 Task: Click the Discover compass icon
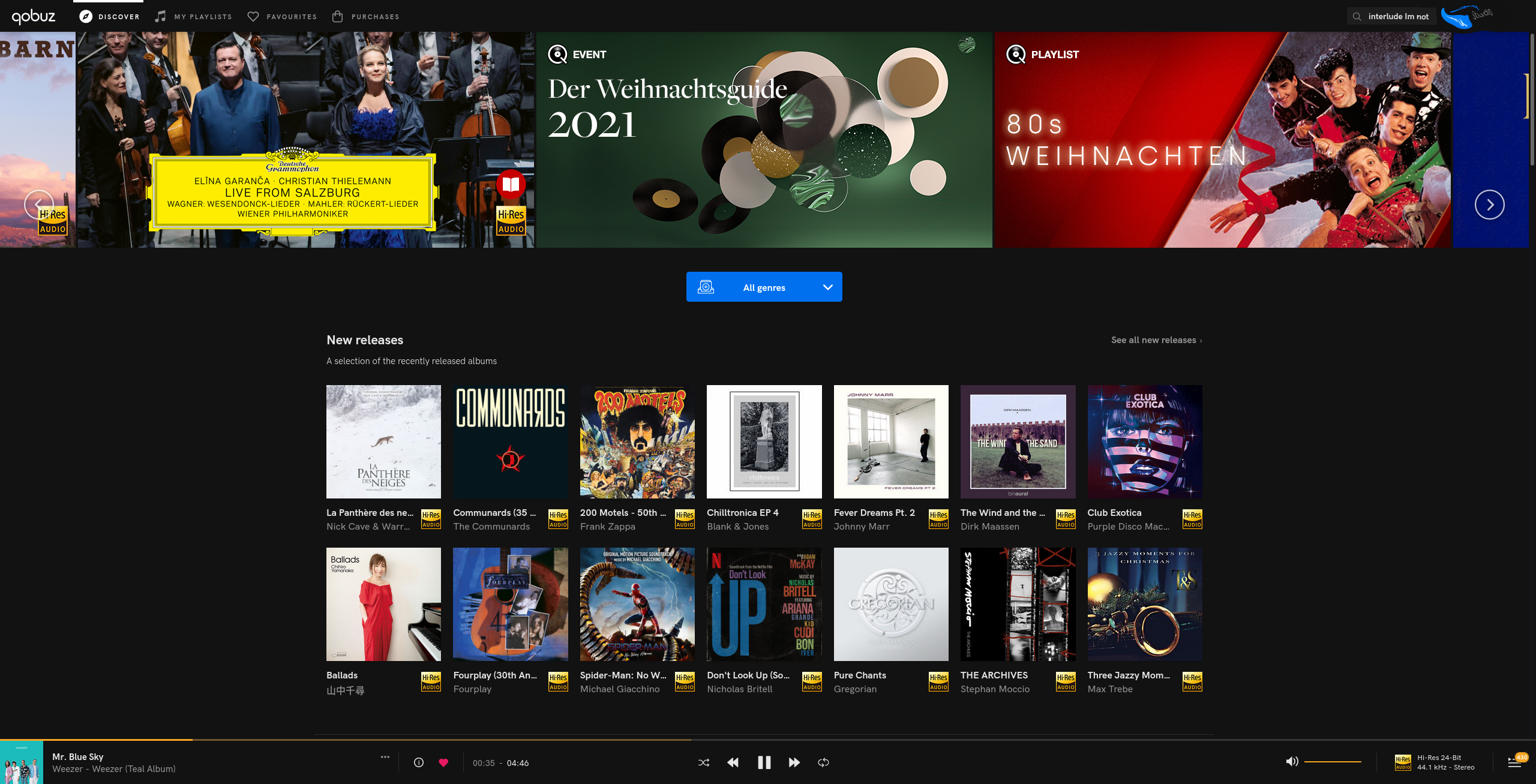[86, 17]
